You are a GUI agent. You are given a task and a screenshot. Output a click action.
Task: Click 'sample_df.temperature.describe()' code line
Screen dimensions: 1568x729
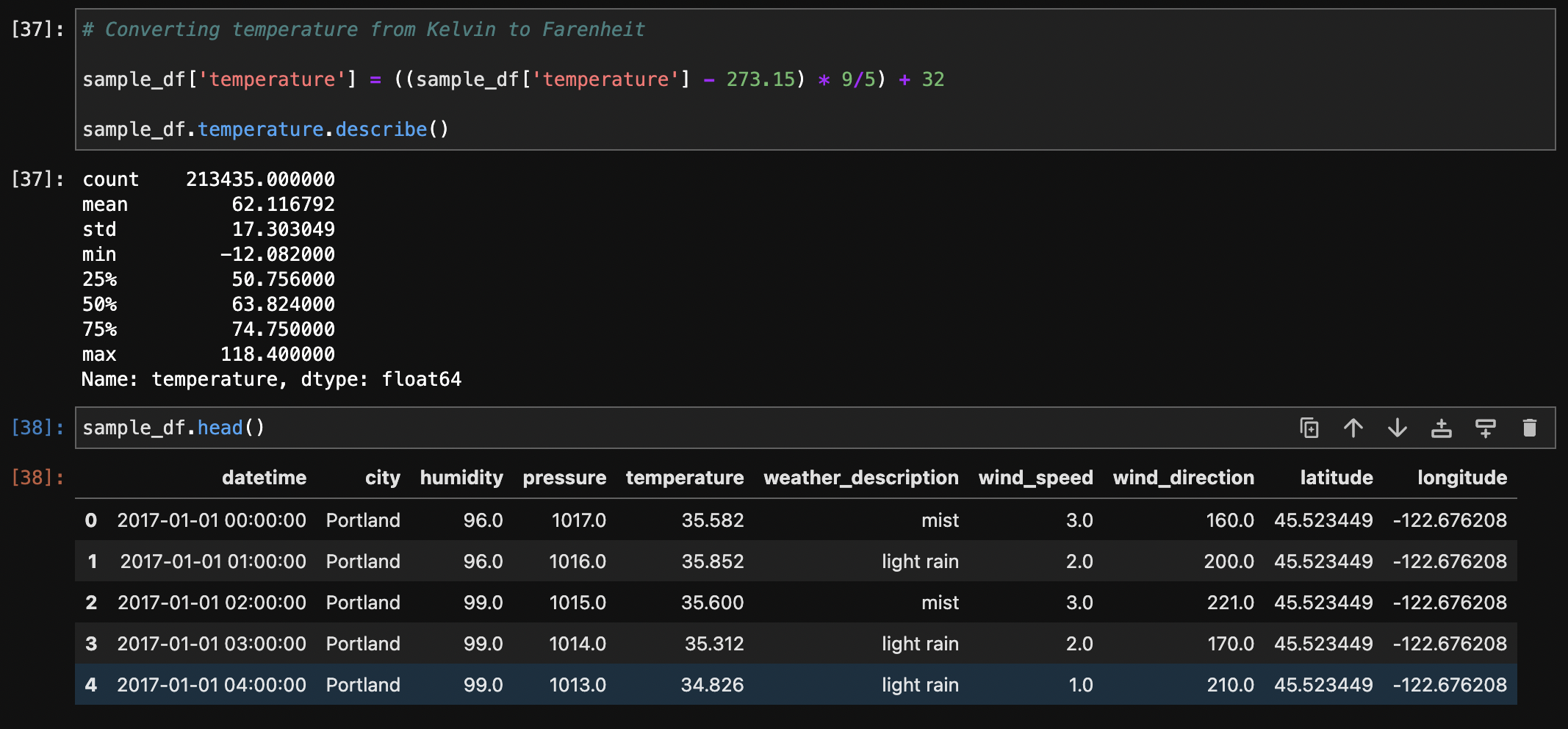266,129
